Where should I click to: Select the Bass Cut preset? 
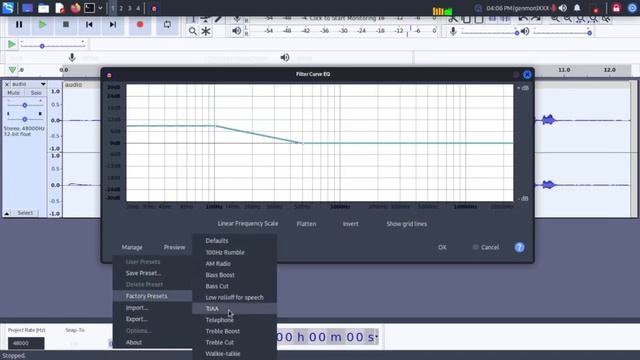234,286
